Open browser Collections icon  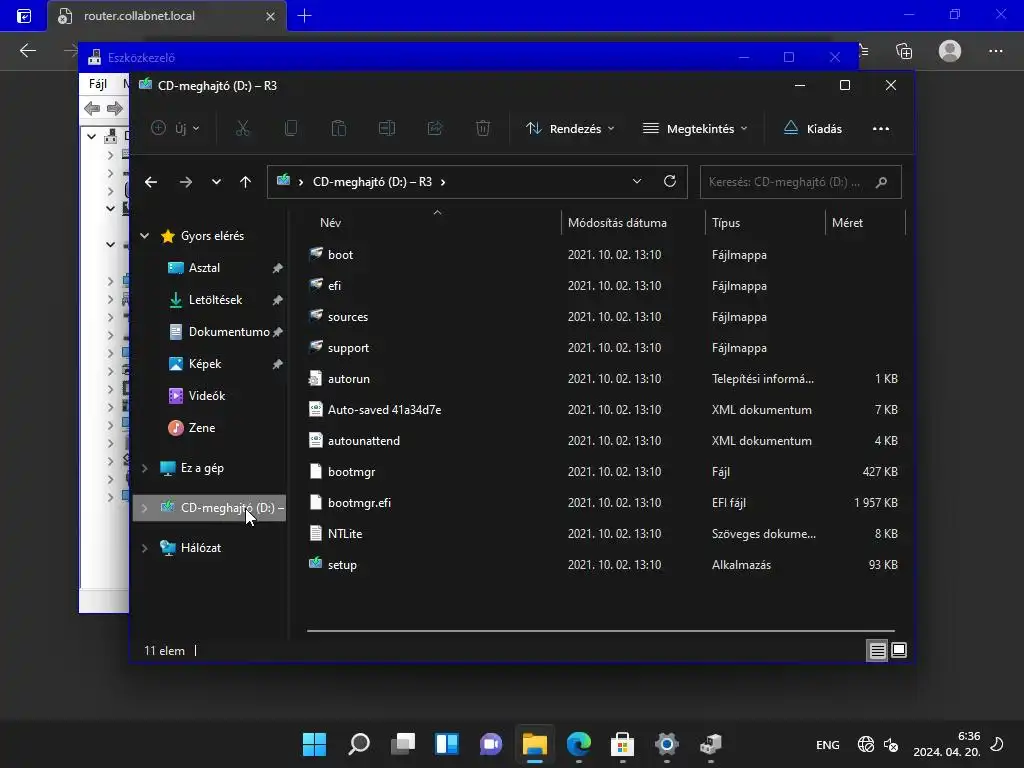point(904,51)
